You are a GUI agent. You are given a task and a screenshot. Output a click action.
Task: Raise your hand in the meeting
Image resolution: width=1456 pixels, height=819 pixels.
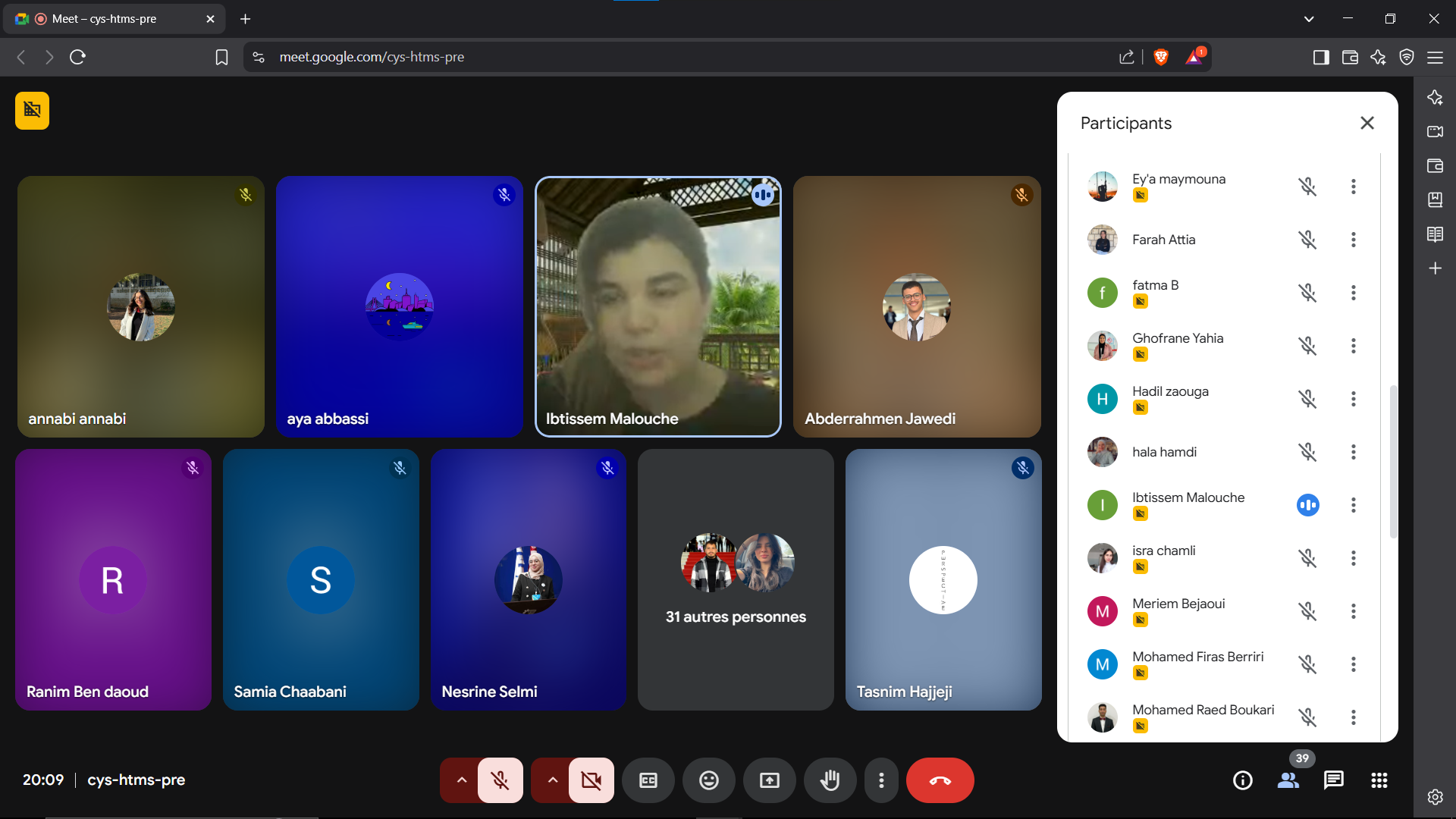(830, 780)
